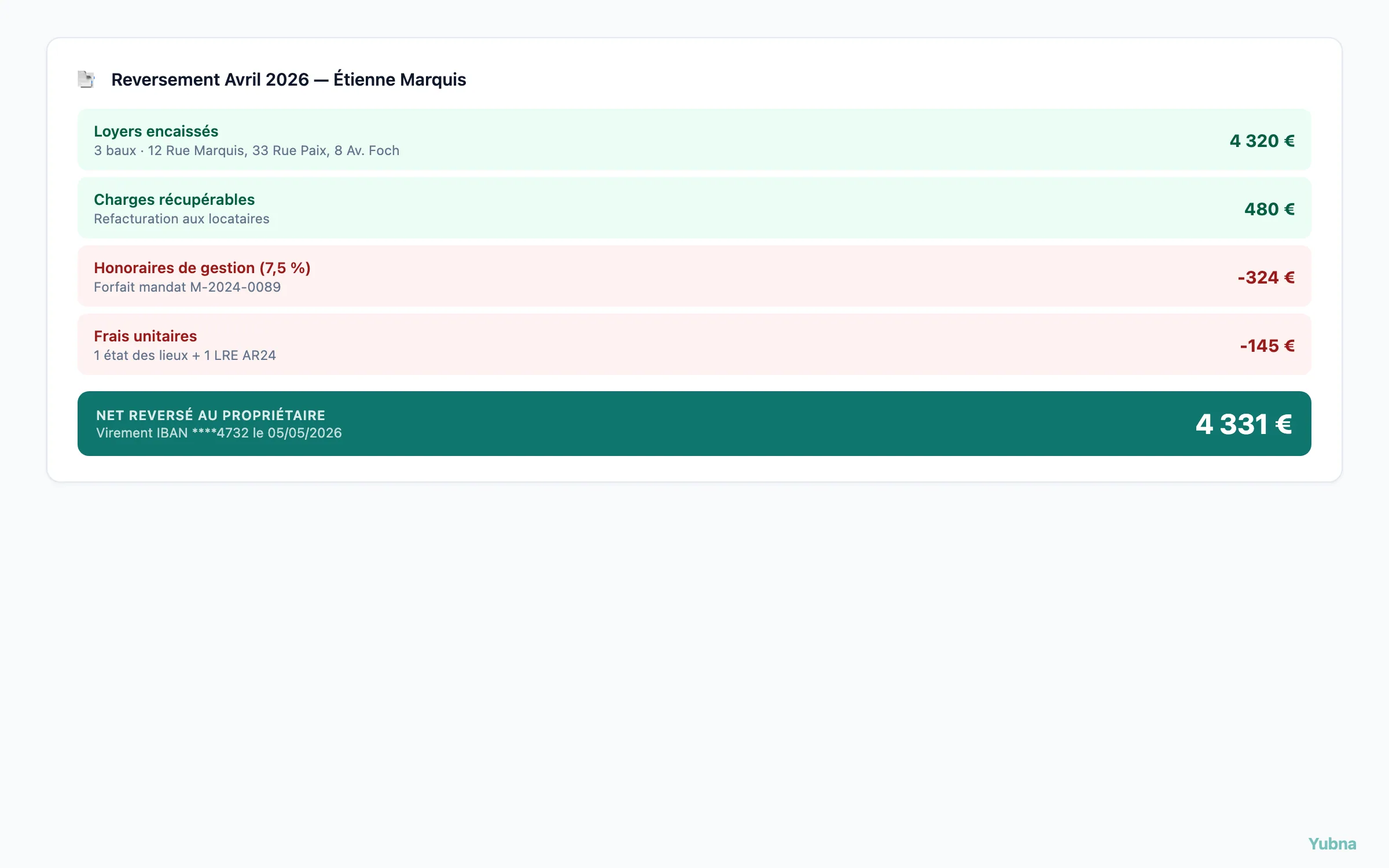Image resolution: width=1389 pixels, height=868 pixels.
Task: Click the -324 € fee amount
Action: pos(1266,277)
